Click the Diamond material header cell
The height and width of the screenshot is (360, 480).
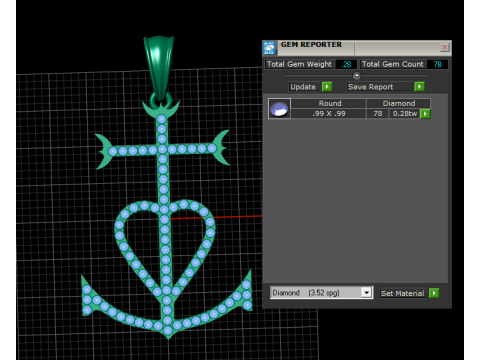click(x=399, y=103)
